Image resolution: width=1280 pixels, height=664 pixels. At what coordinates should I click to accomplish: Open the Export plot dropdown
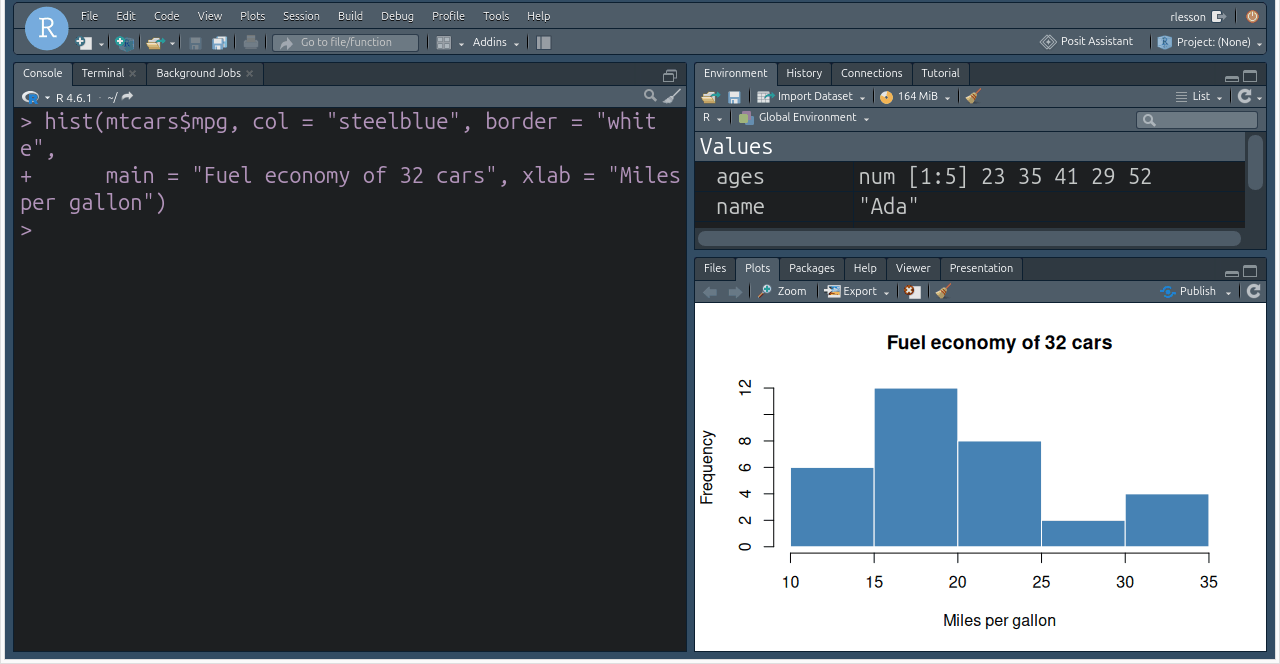point(858,291)
